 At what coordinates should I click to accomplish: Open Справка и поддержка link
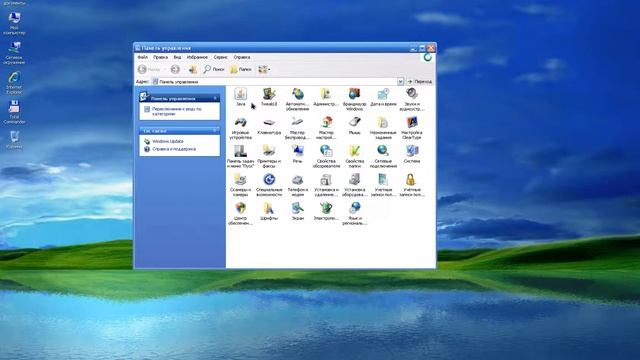point(174,149)
